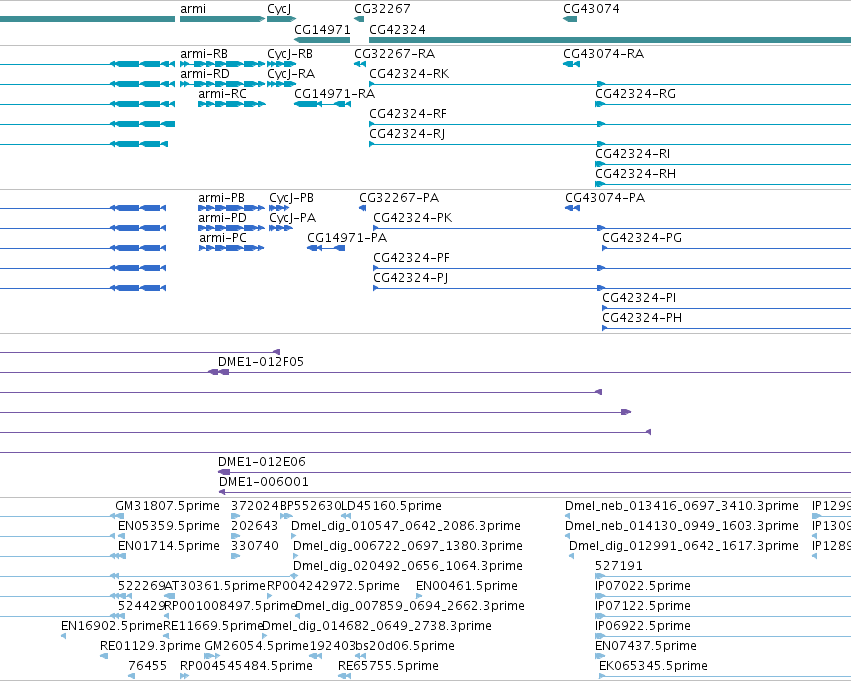Click the CG42324-PI protein label
The height and width of the screenshot is (681, 851).
pos(639,298)
